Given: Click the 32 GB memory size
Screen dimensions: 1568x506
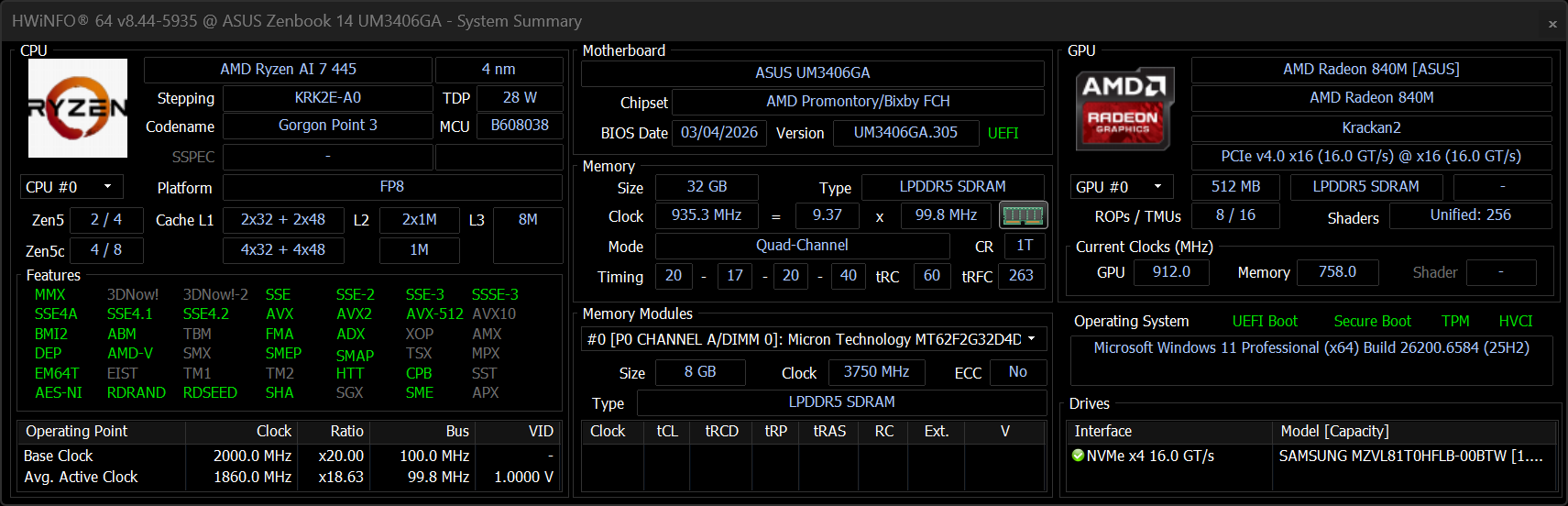Looking at the screenshot, I should click(707, 187).
